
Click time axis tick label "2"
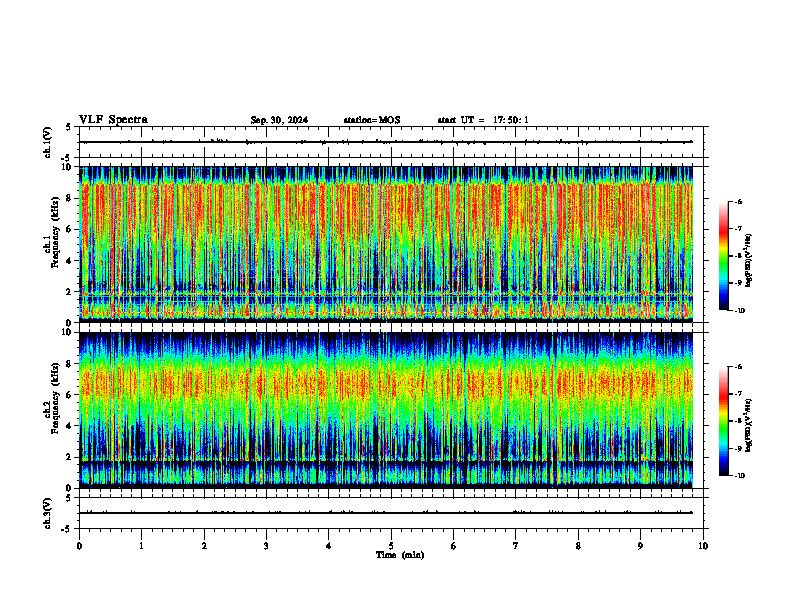coord(204,546)
